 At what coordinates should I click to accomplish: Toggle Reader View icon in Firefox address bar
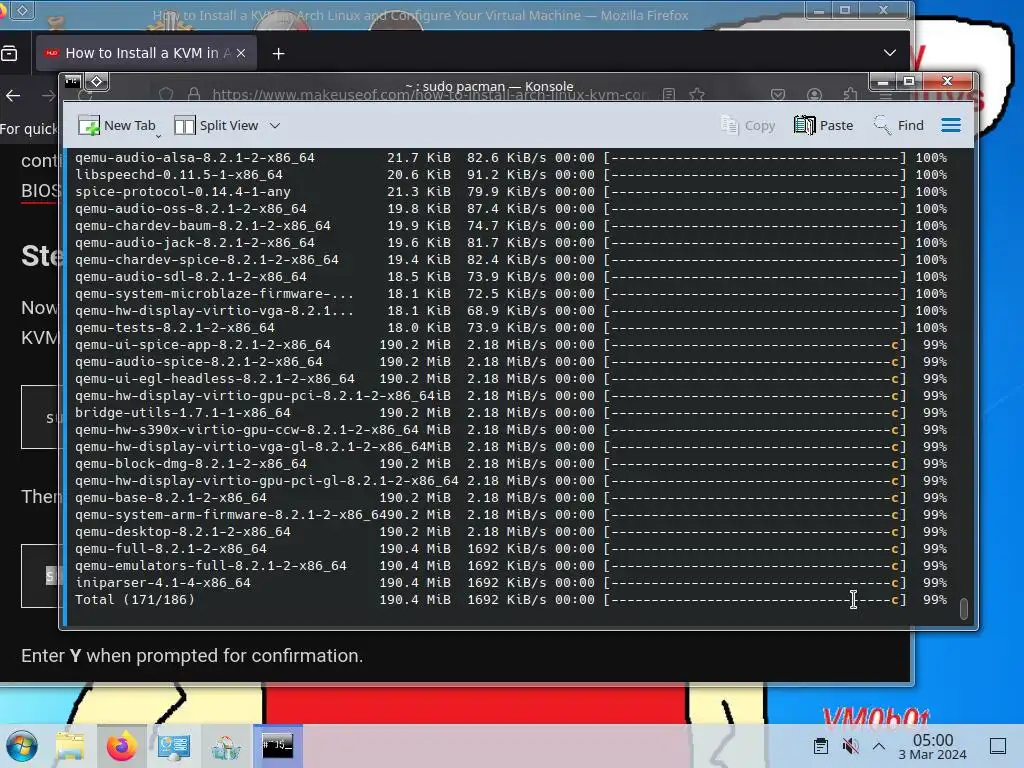669,95
